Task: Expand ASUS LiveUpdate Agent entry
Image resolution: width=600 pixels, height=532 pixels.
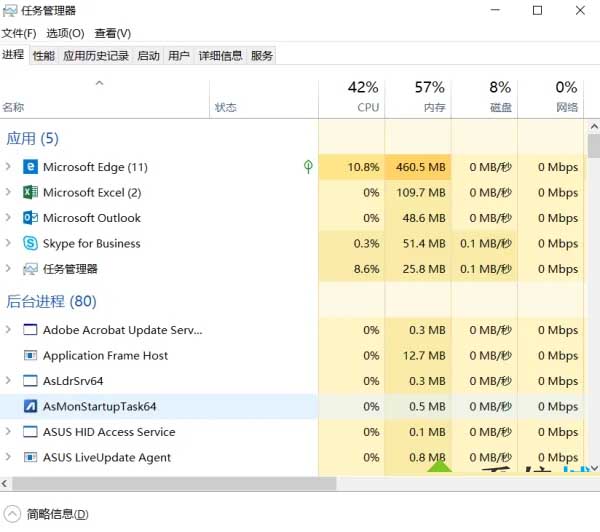Action: pos(8,457)
